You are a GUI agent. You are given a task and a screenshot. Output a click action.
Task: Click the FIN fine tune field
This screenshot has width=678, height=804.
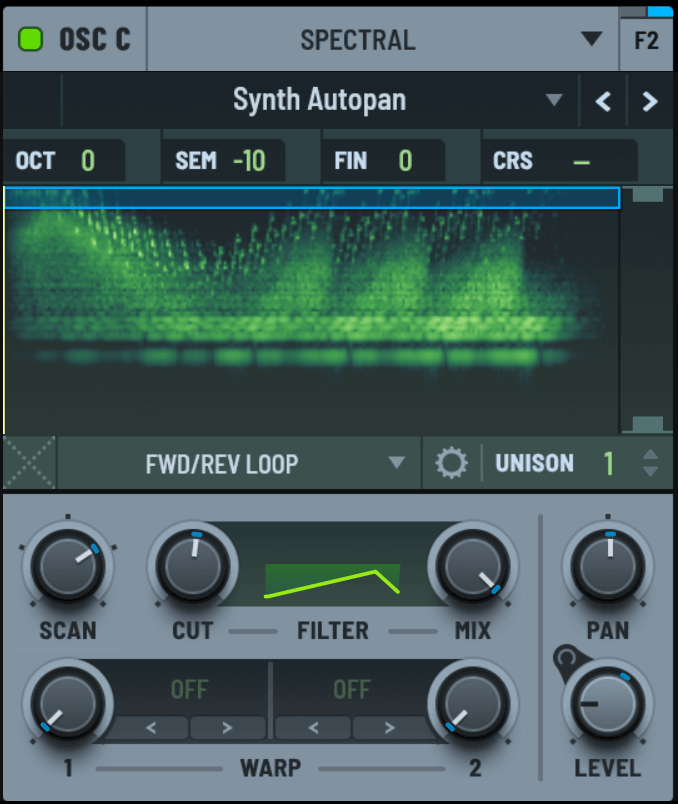click(x=405, y=161)
